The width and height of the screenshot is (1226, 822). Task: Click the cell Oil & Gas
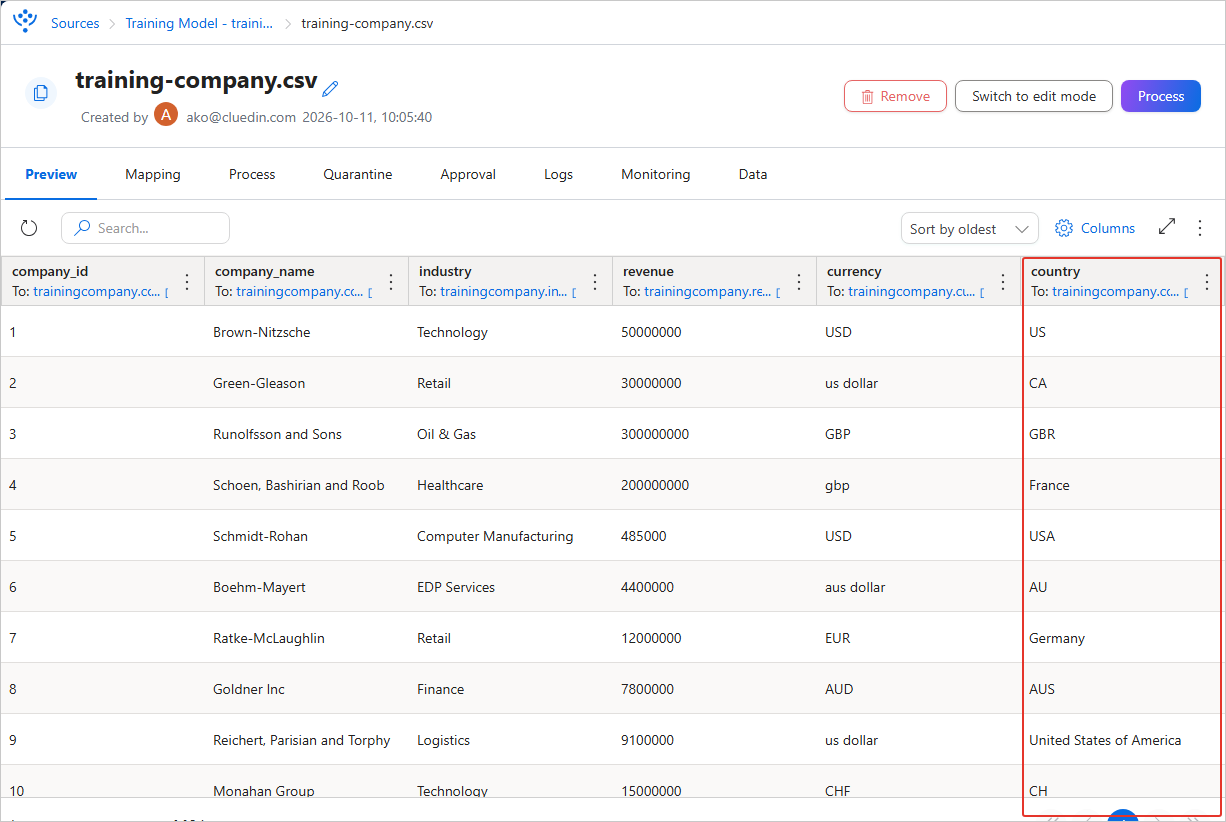click(x=447, y=434)
